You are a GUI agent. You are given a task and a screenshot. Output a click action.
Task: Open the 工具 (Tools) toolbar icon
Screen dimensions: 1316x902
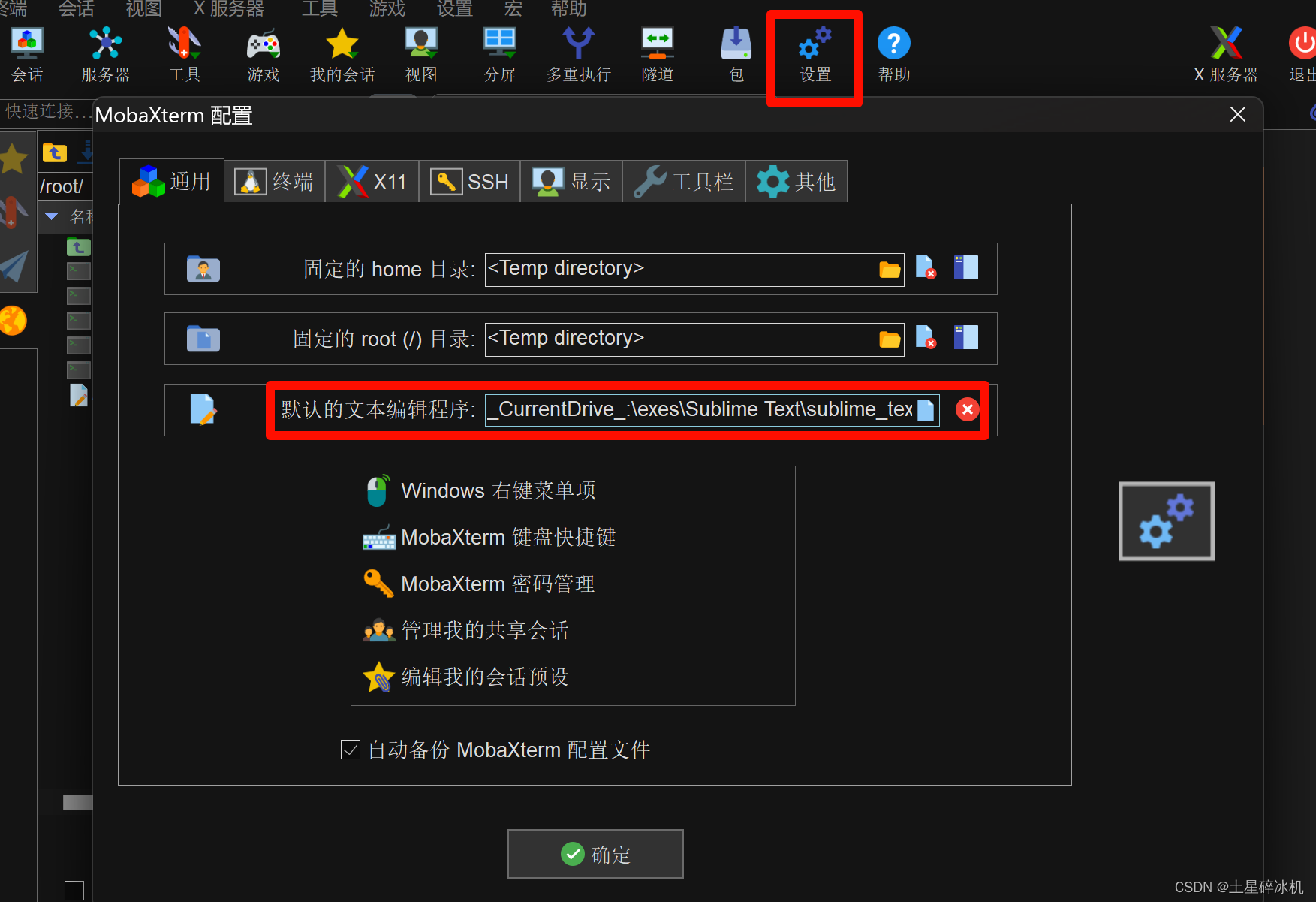185,54
